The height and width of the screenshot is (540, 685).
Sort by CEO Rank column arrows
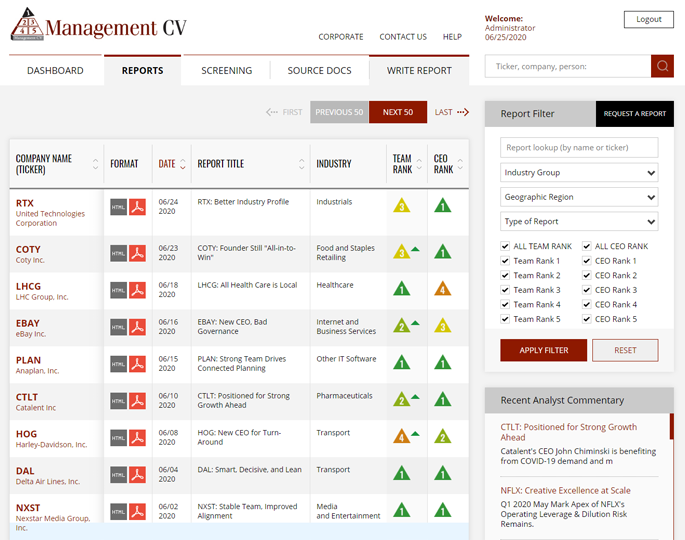[460, 164]
